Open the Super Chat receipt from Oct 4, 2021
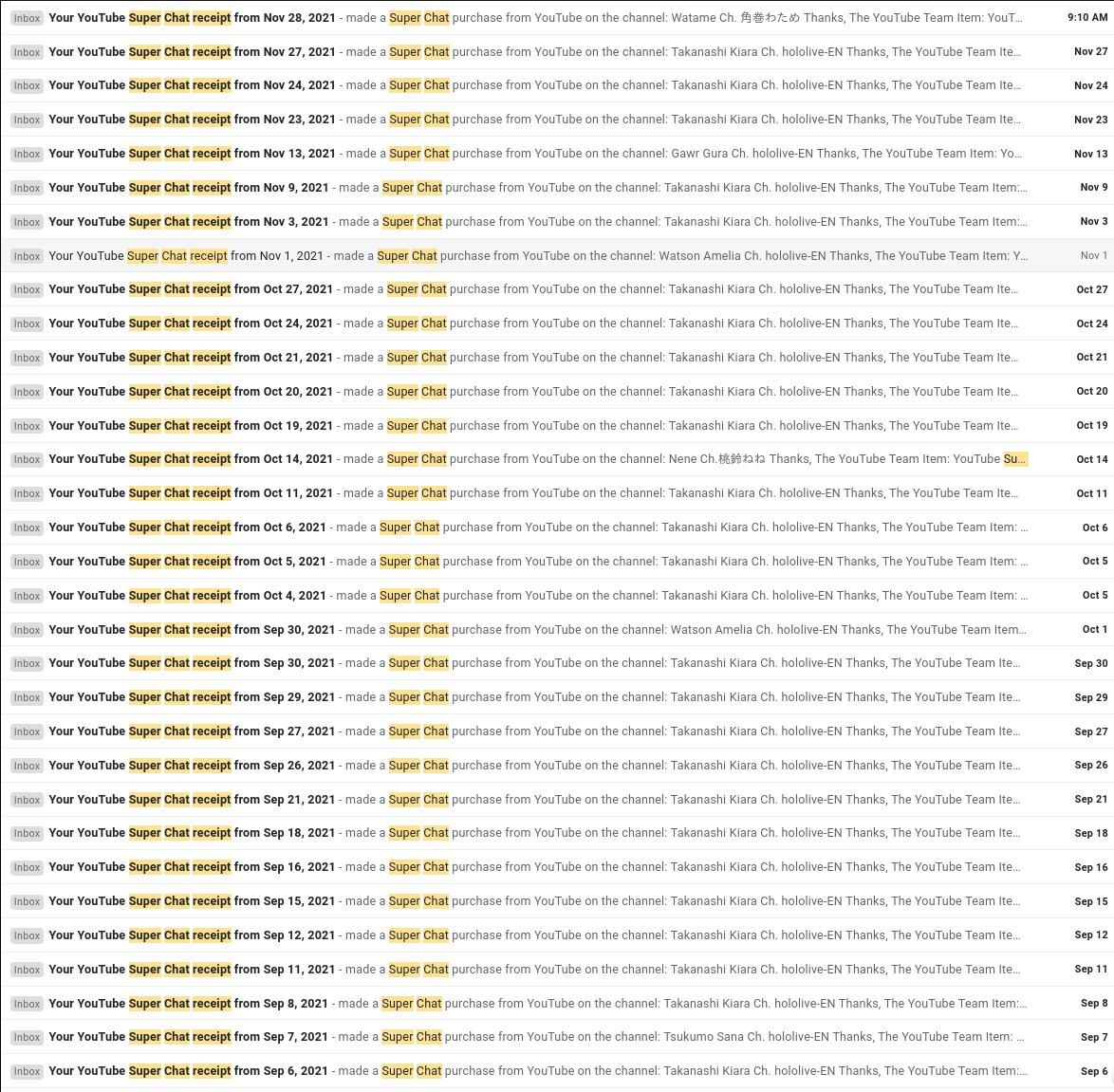Image resolution: width=1114 pixels, height=1092 pixels. coord(557,596)
